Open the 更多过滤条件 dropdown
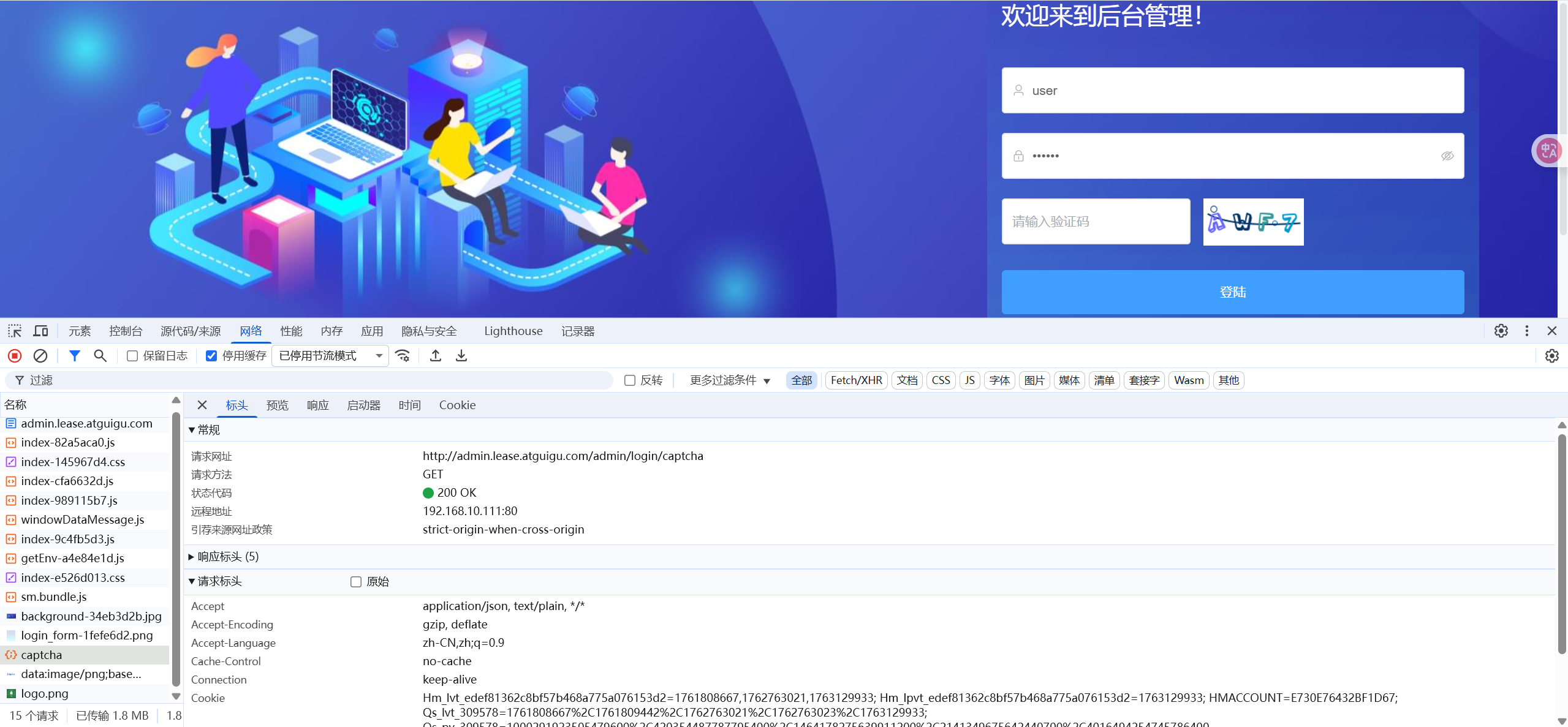Screen dimensions: 1568x727 pos(729,380)
